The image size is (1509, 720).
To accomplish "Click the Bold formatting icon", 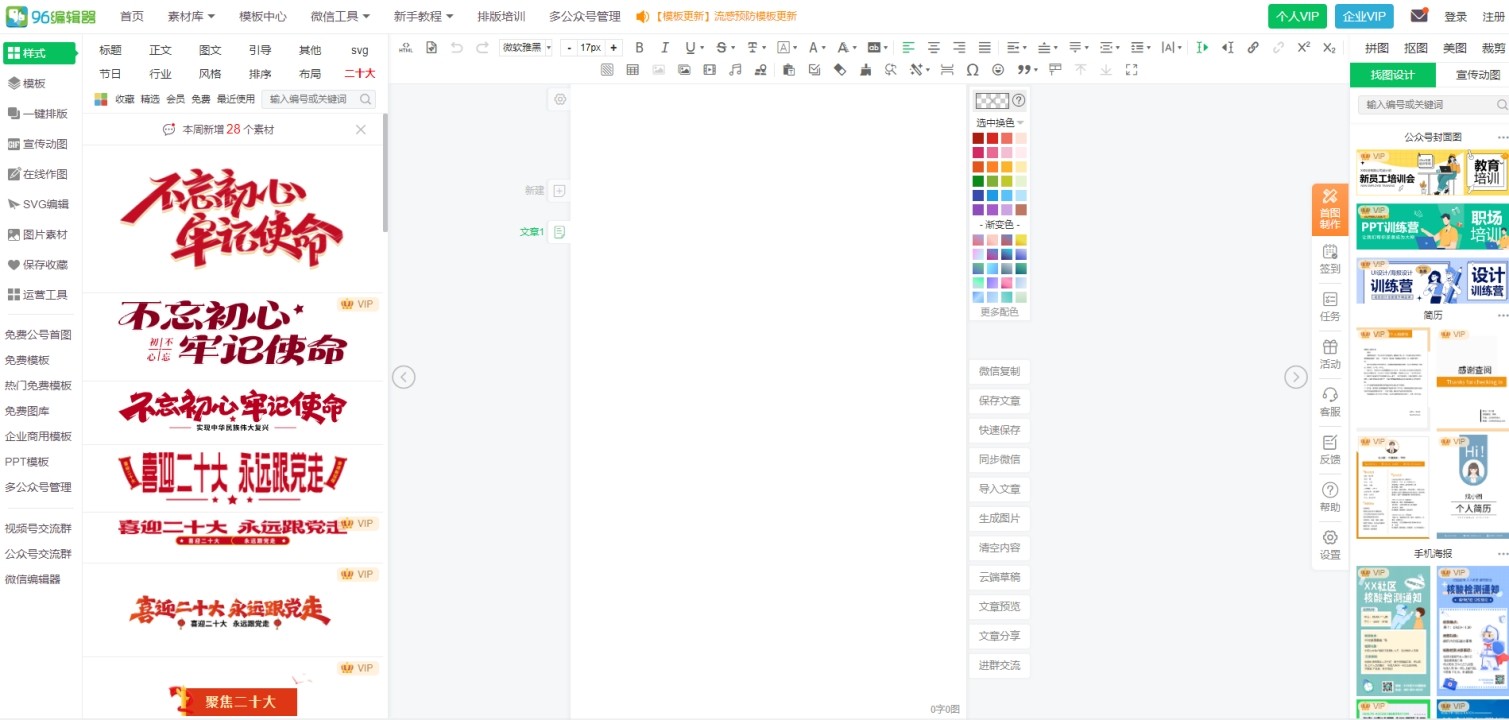I will (x=640, y=48).
